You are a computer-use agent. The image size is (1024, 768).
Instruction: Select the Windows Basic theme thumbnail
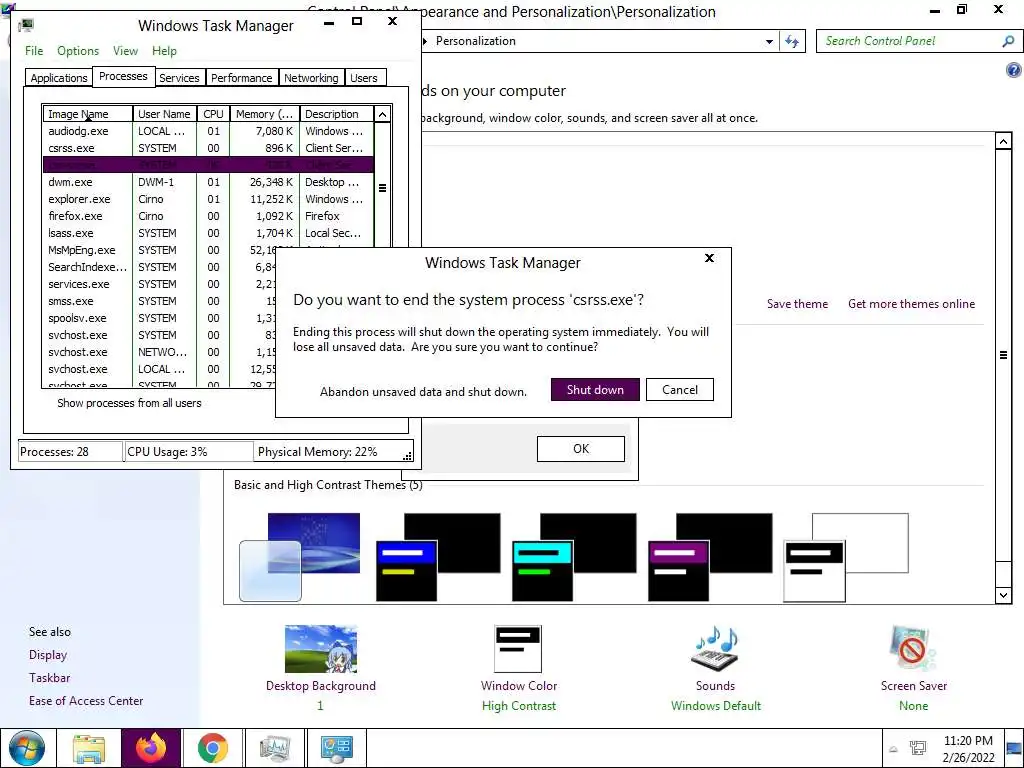coord(300,556)
